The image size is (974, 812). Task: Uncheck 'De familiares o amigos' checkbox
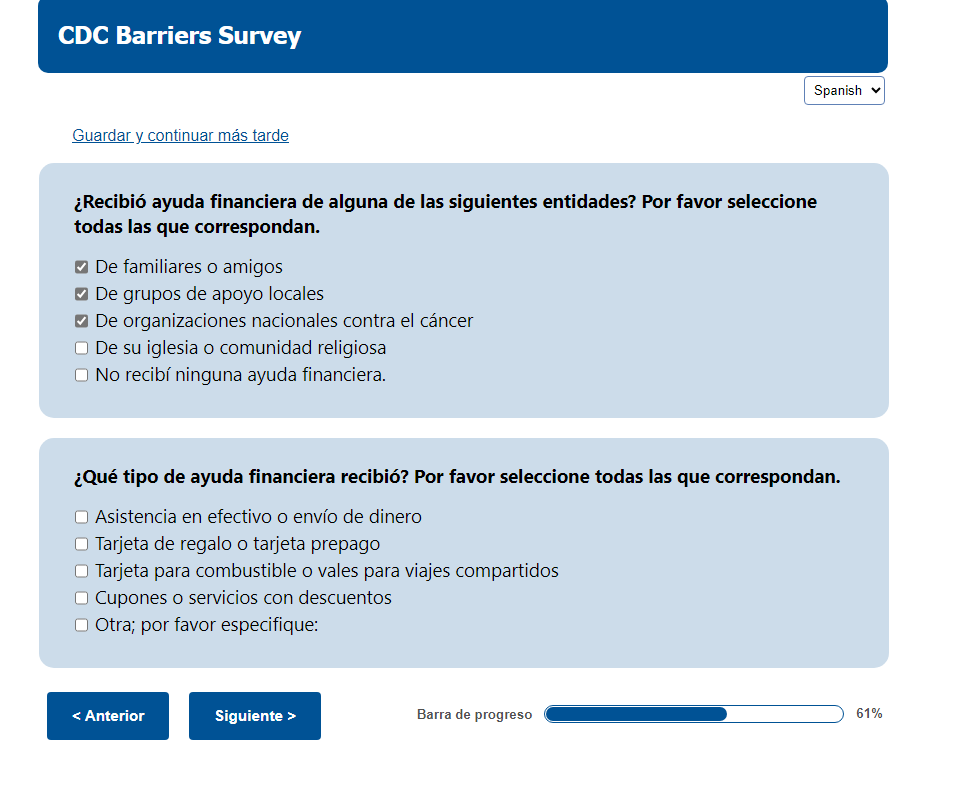[x=81, y=267]
